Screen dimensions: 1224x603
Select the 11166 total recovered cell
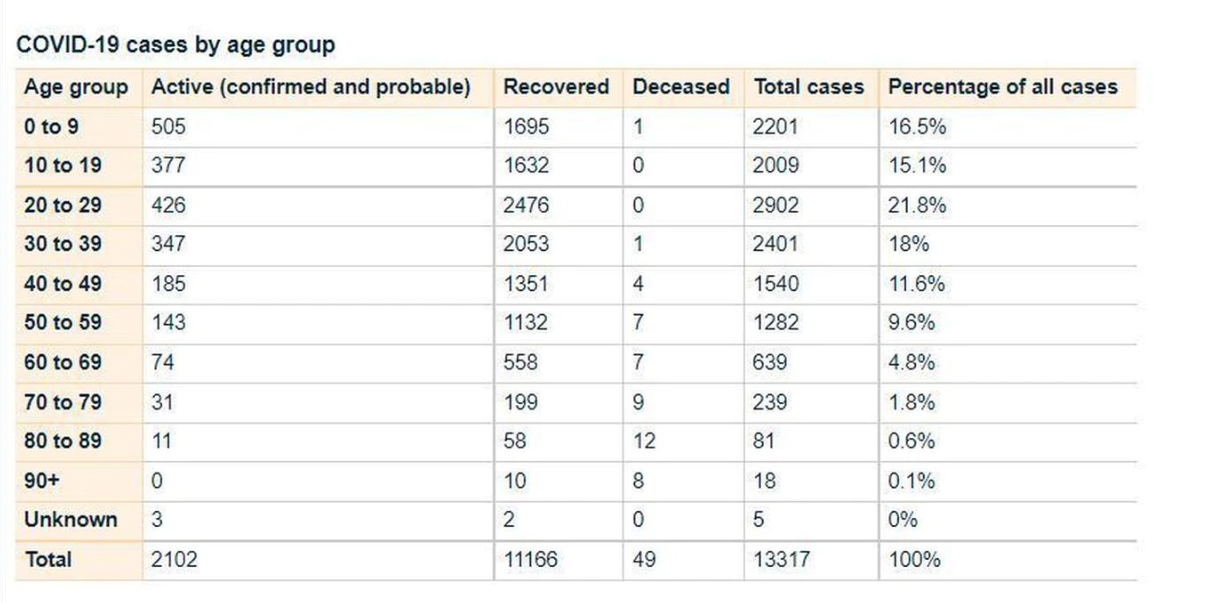[x=533, y=560]
